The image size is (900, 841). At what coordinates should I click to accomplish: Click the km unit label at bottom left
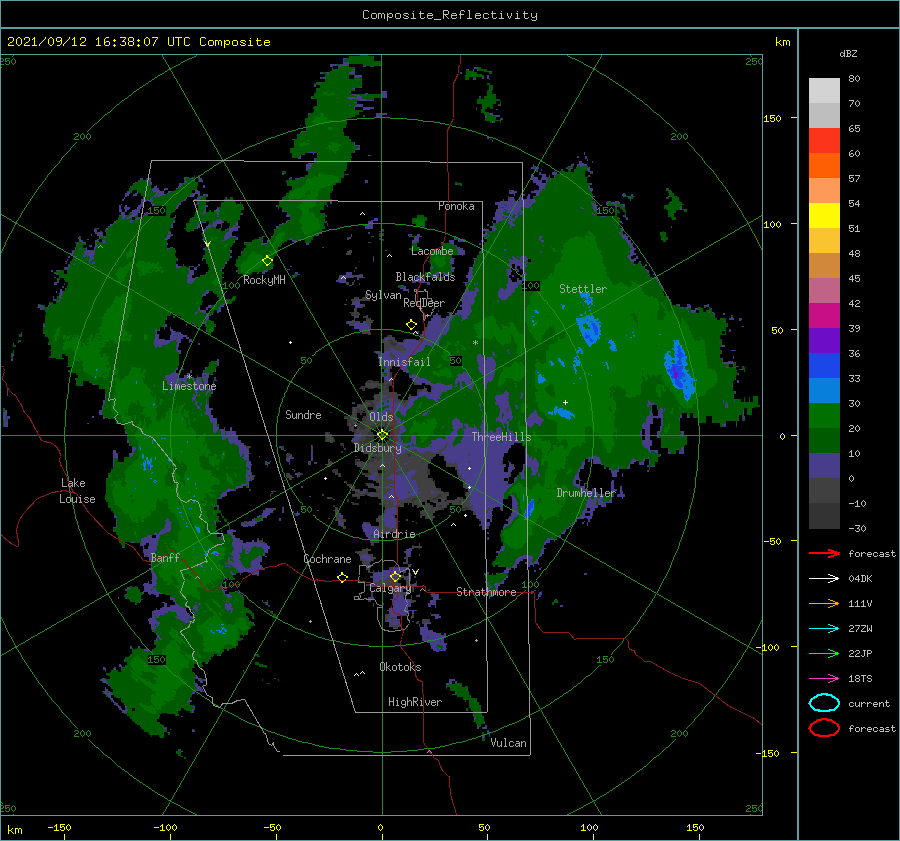pos(14,830)
